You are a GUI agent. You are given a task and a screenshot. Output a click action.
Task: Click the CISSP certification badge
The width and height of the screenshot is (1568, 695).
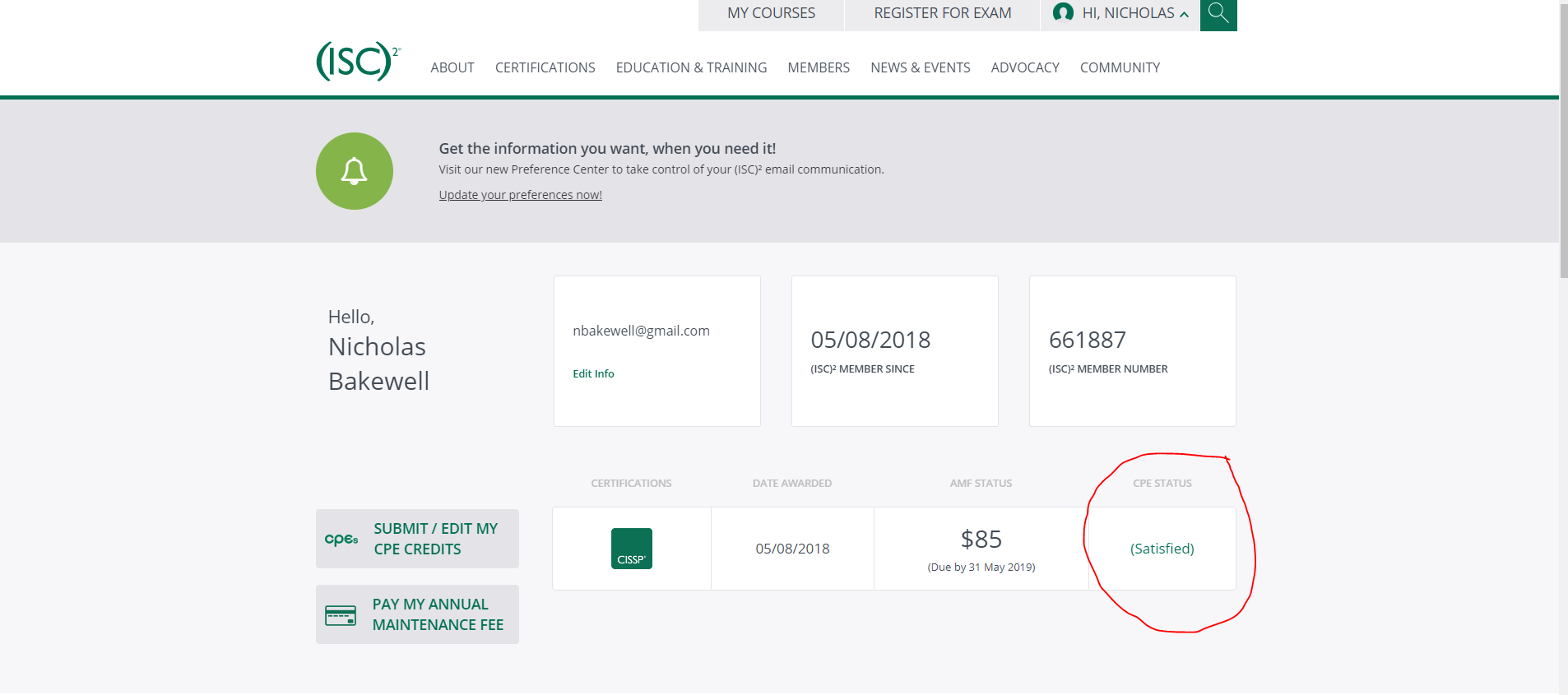pyautogui.click(x=631, y=549)
